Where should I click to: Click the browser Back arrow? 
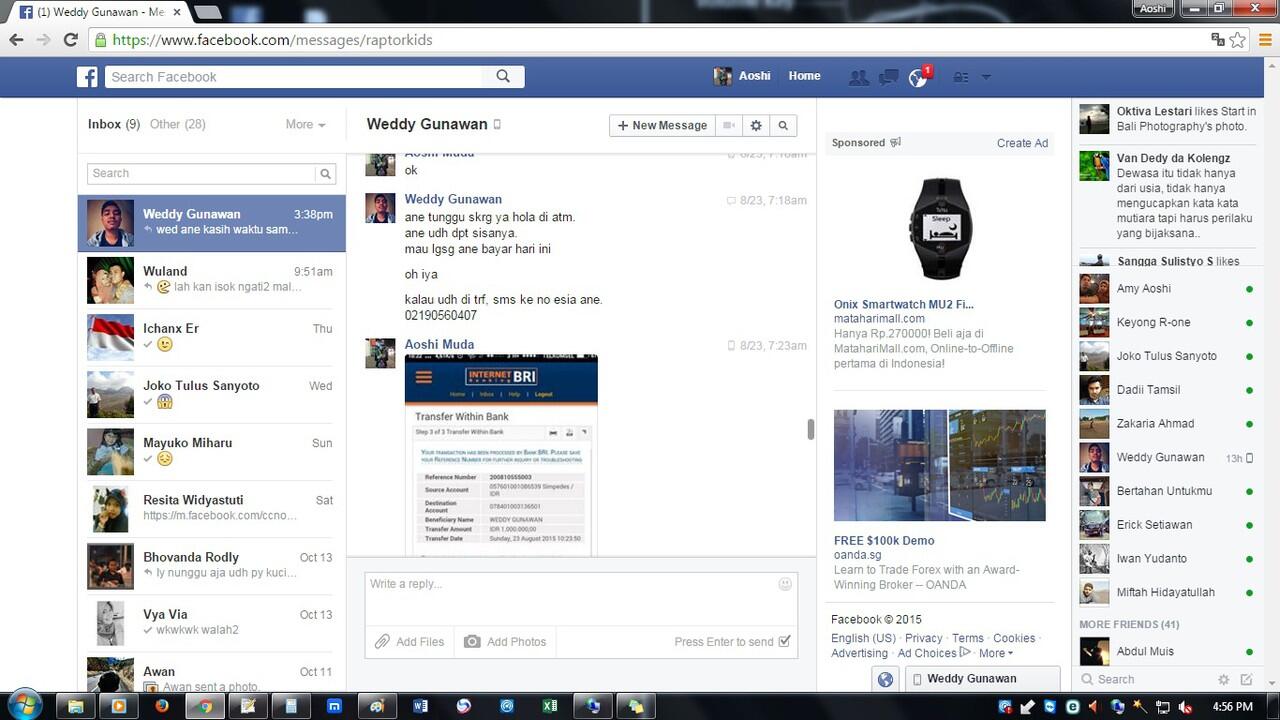[16, 40]
